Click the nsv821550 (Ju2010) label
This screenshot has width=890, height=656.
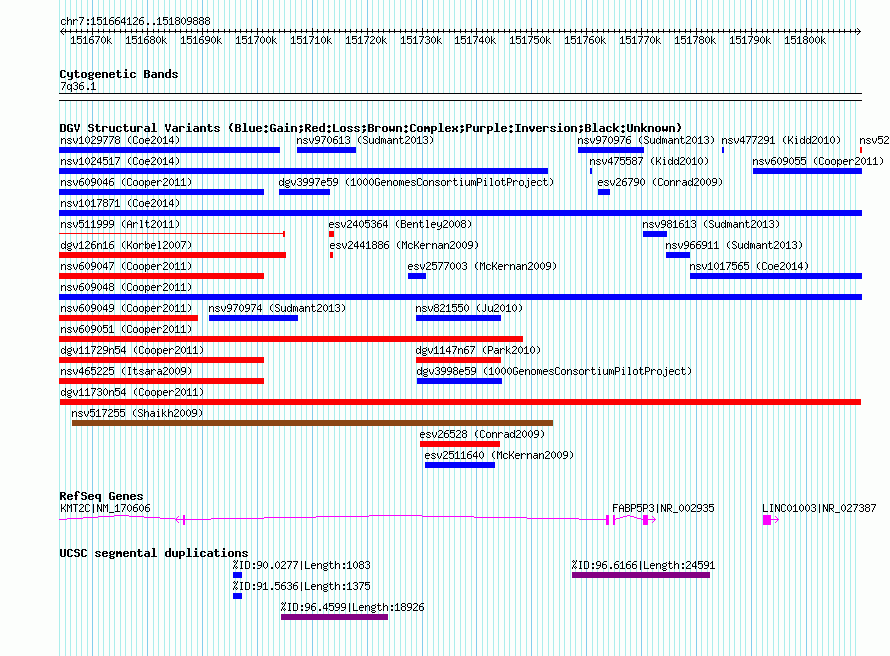tap(469, 308)
